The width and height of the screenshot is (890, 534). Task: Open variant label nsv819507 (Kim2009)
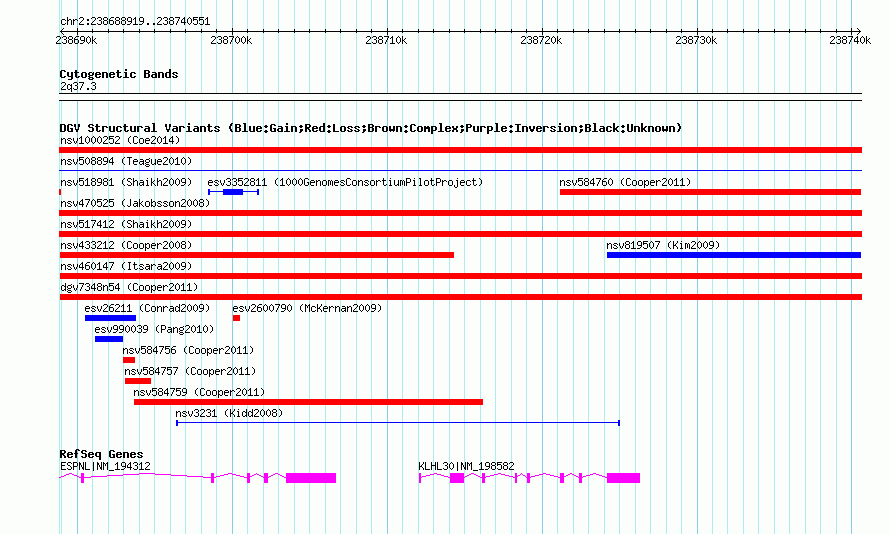(663, 245)
